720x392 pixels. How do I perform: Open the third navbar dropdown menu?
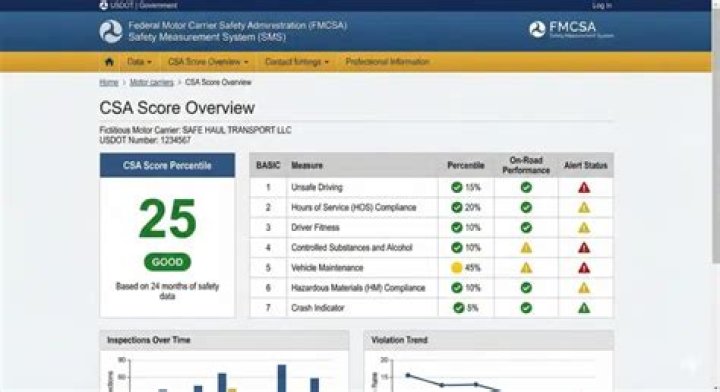pos(297,62)
